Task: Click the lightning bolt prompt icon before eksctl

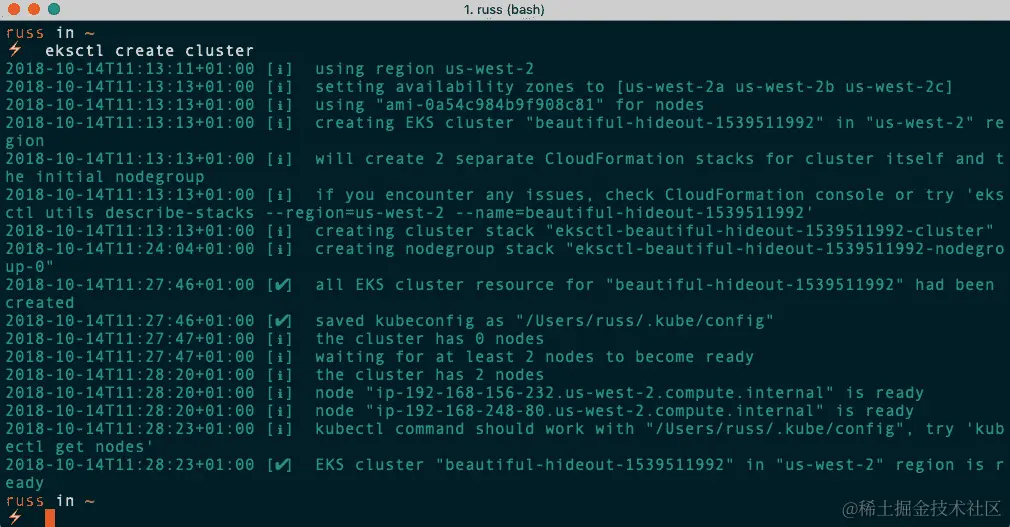Action: tap(15, 50)
